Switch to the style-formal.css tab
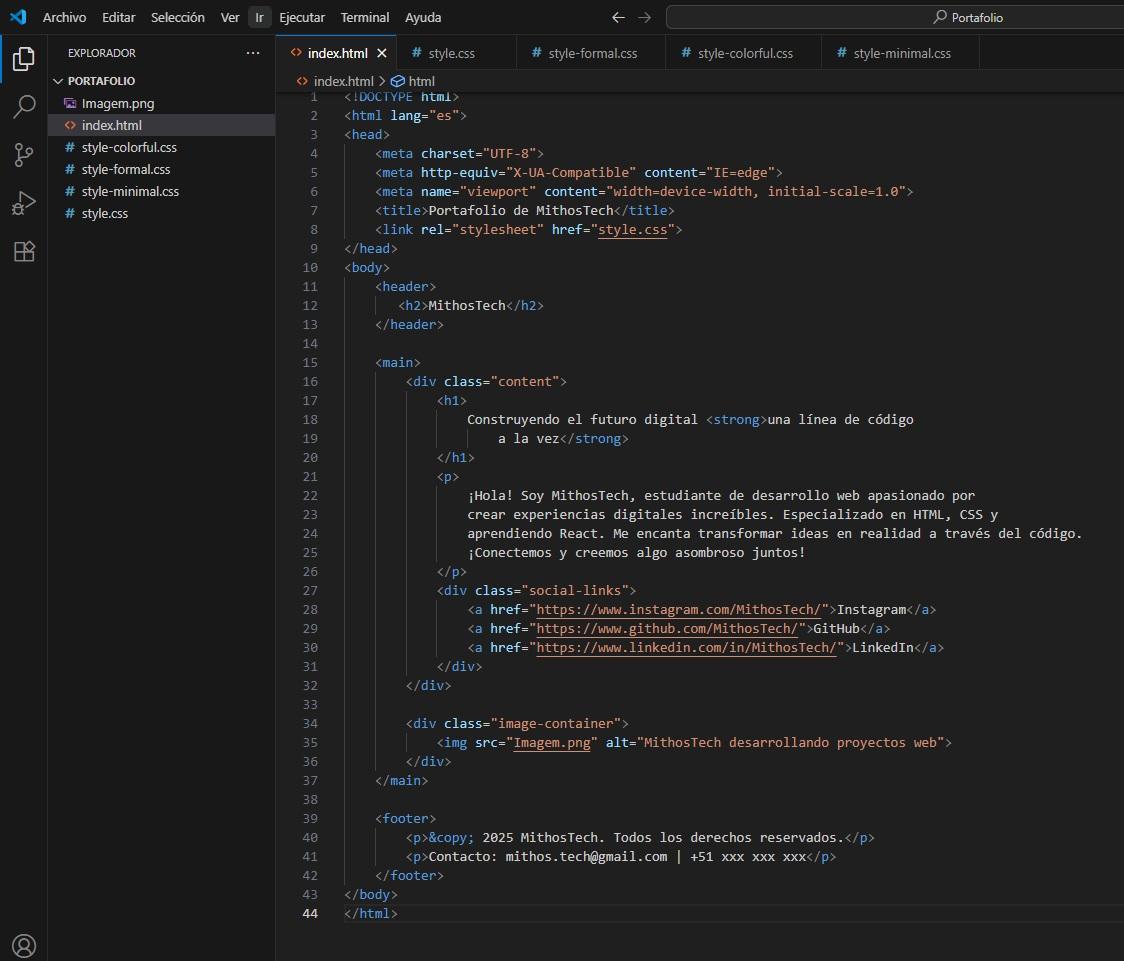This screenshot has height=961, width=1124. 591,53
